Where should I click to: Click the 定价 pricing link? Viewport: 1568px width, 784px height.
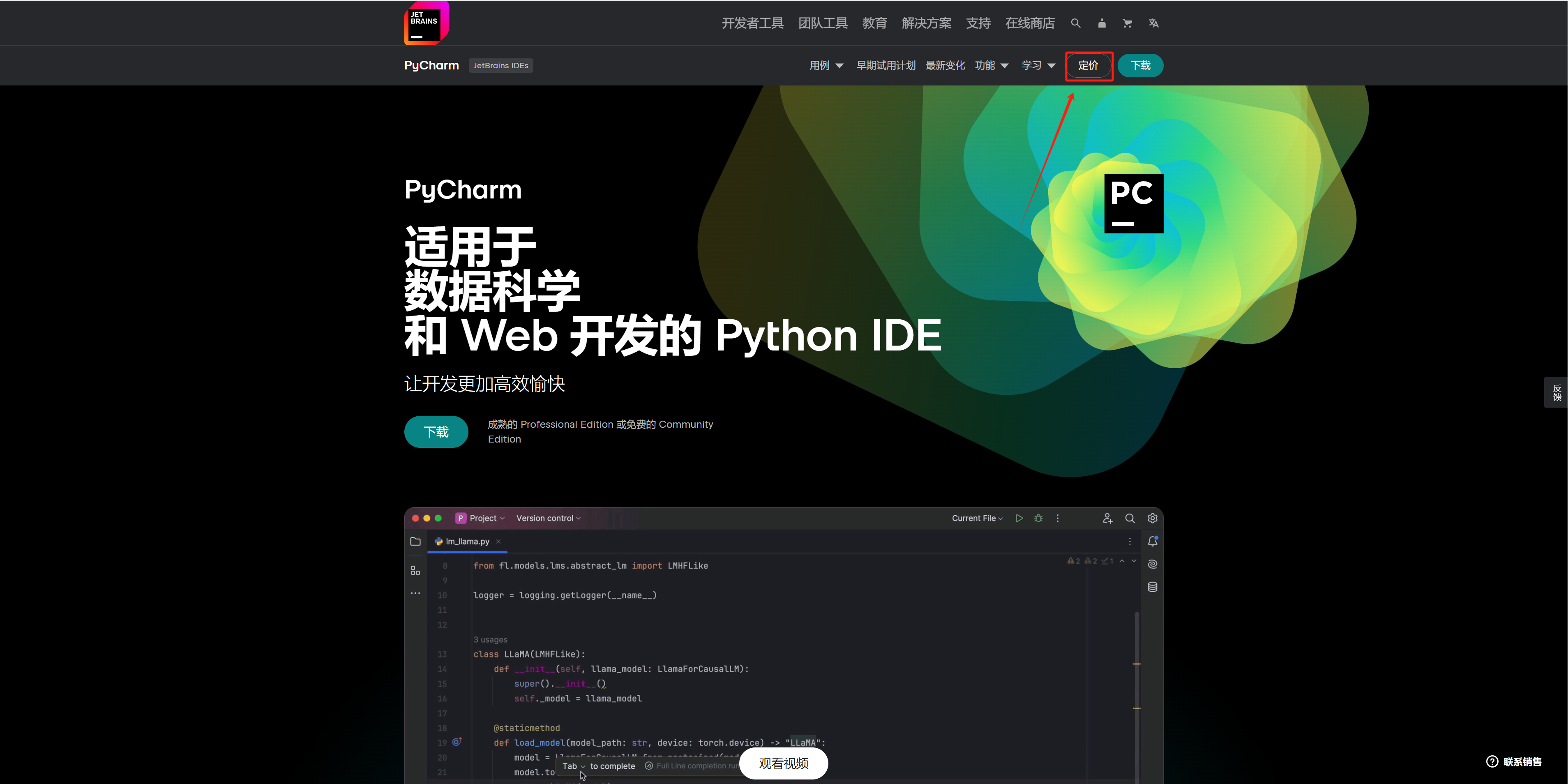point(1088,65)
